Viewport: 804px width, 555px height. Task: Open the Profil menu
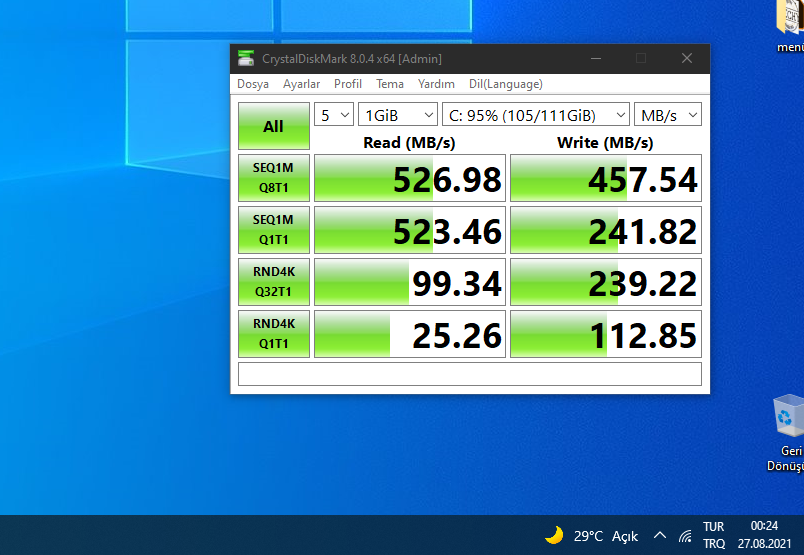pyautogui.click(x=348, y=84)
